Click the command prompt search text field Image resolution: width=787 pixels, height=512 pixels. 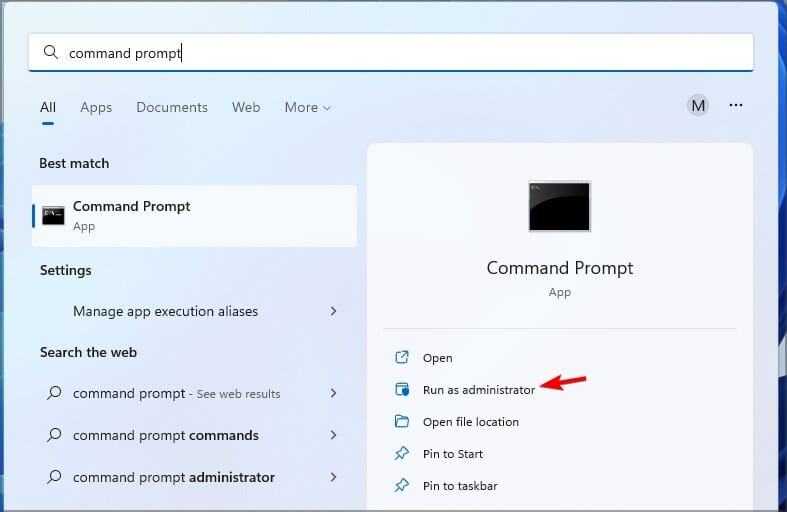coord(390,52)
